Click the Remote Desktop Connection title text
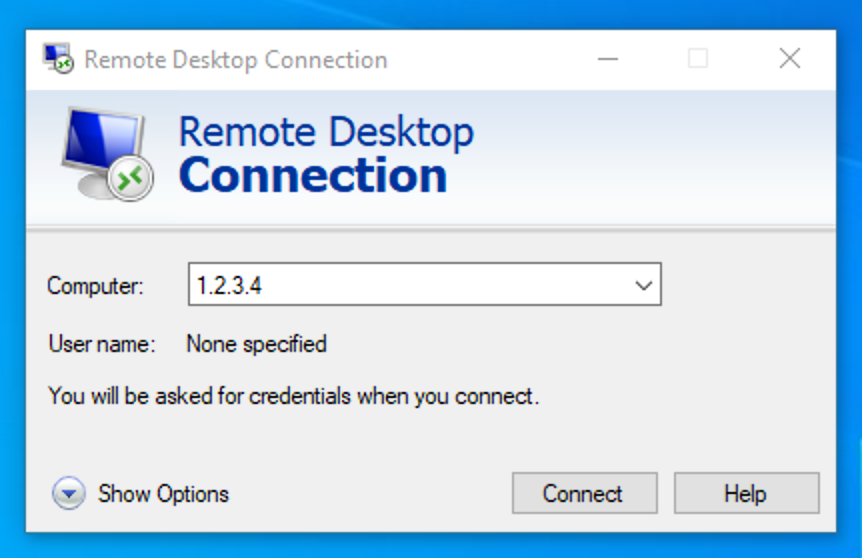Image resolution: width=862 pixels, height=558 pixels. click(236, 60)
